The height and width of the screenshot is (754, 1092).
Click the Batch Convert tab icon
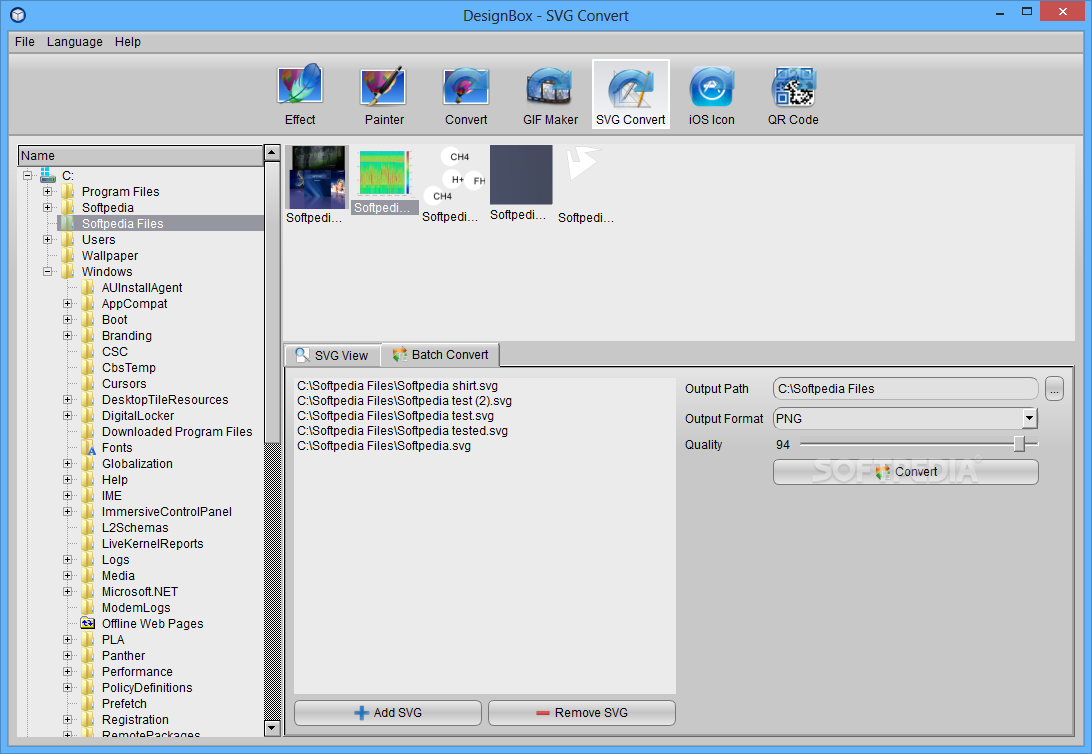pos(400,354)
